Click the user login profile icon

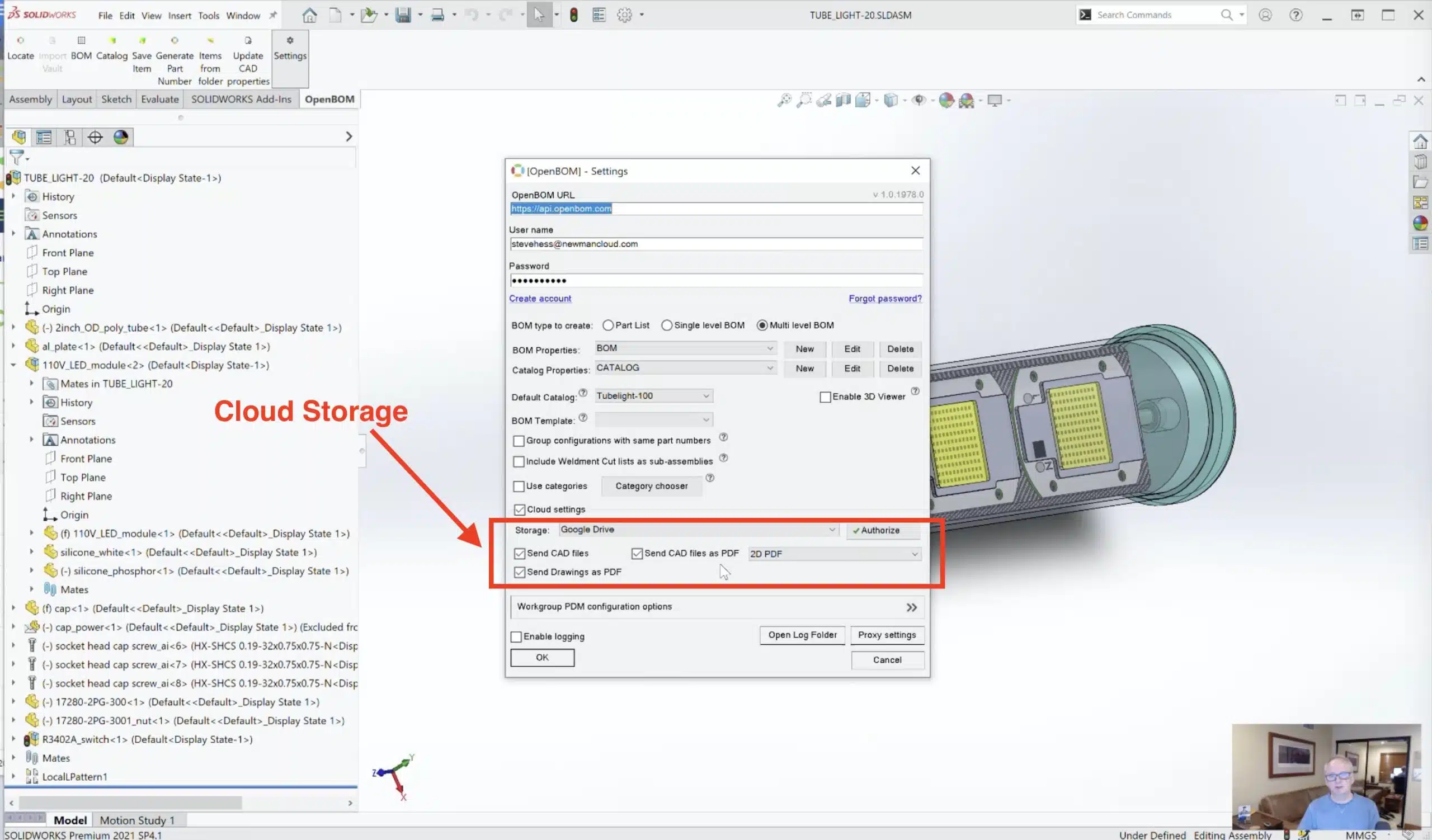(1265, 15)
